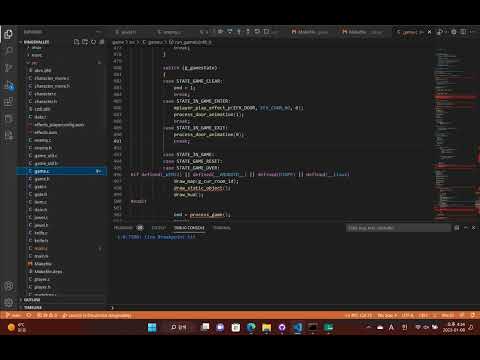480x360 pixels.
Task: Open the Search view in activity bar
Action: [x=8, y=51]
